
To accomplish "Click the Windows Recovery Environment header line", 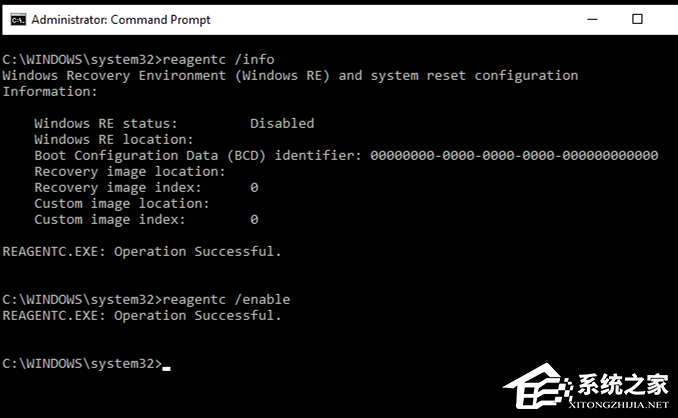I will [x=290, y=75].
